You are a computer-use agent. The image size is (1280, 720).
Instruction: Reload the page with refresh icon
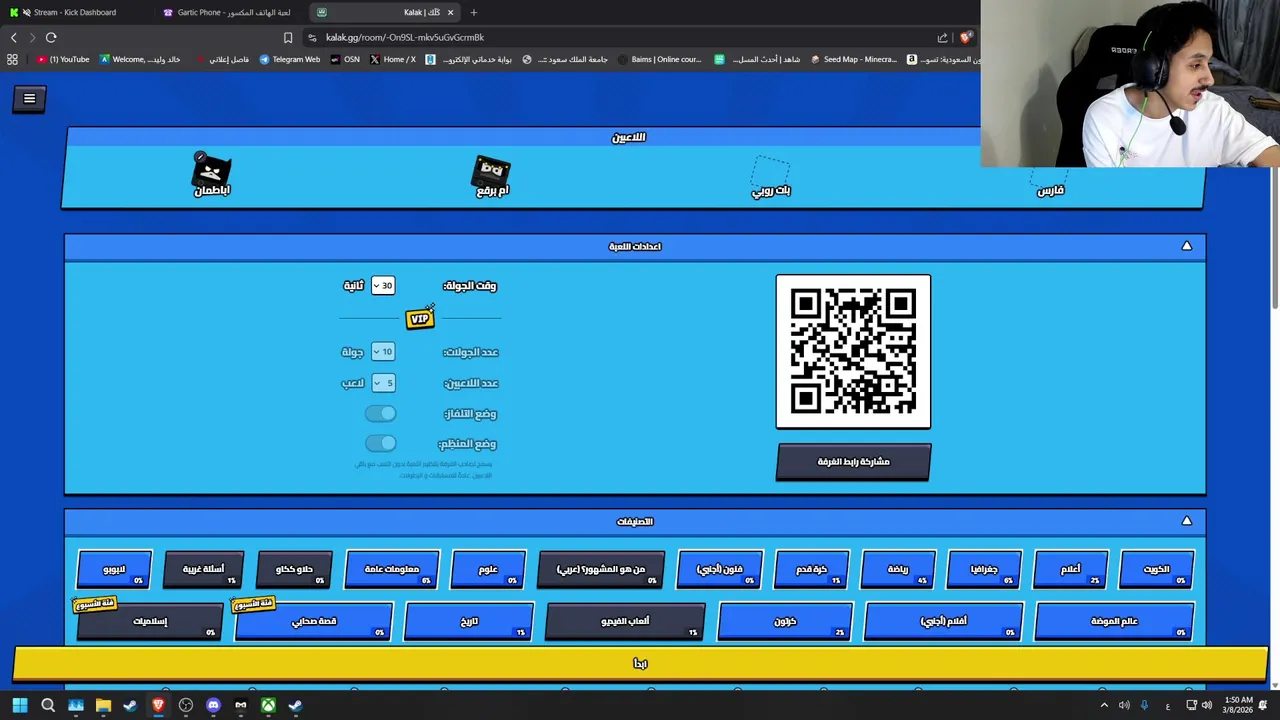point(51,37)
